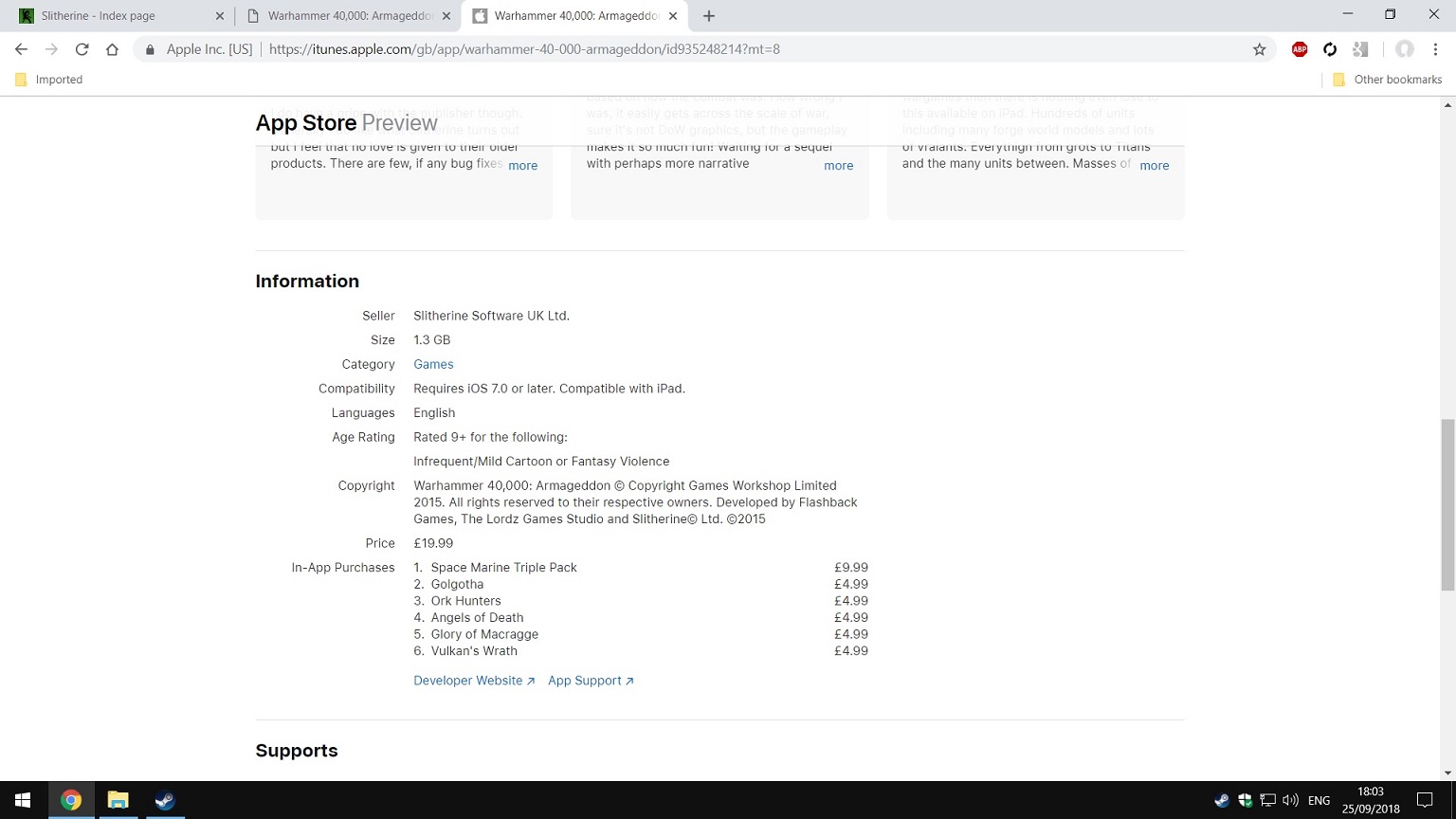Open the Games category link

[x=433, y=364]
